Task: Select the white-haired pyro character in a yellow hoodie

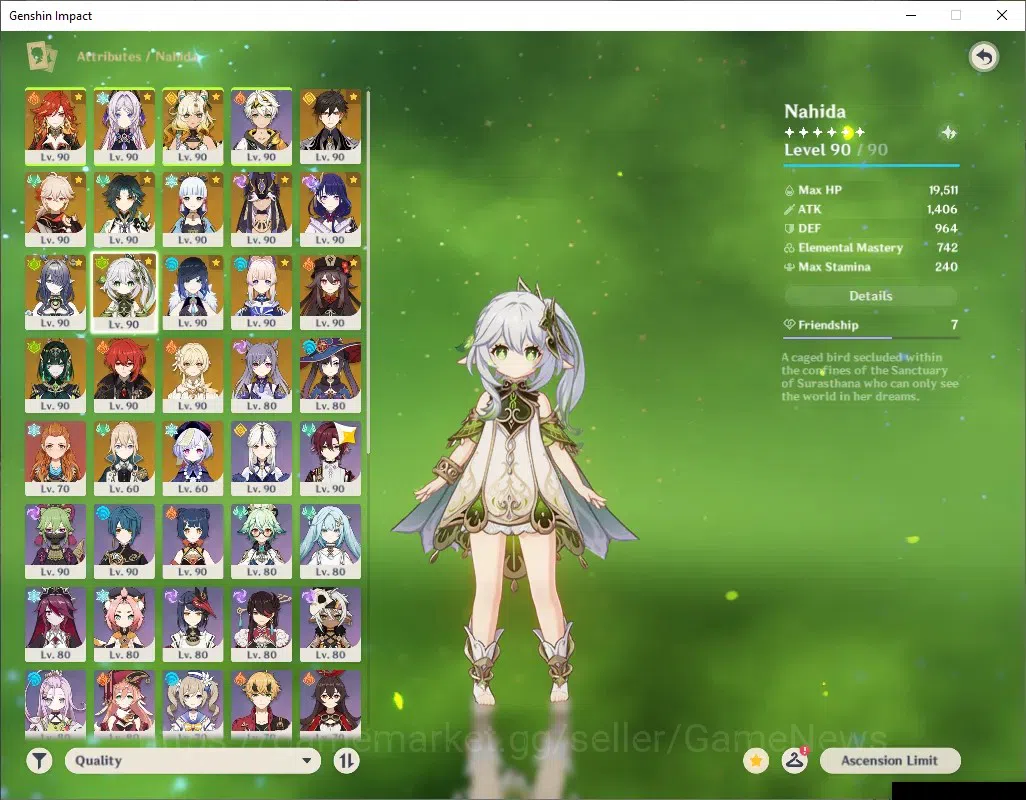Action: click(x=262, y=126)
